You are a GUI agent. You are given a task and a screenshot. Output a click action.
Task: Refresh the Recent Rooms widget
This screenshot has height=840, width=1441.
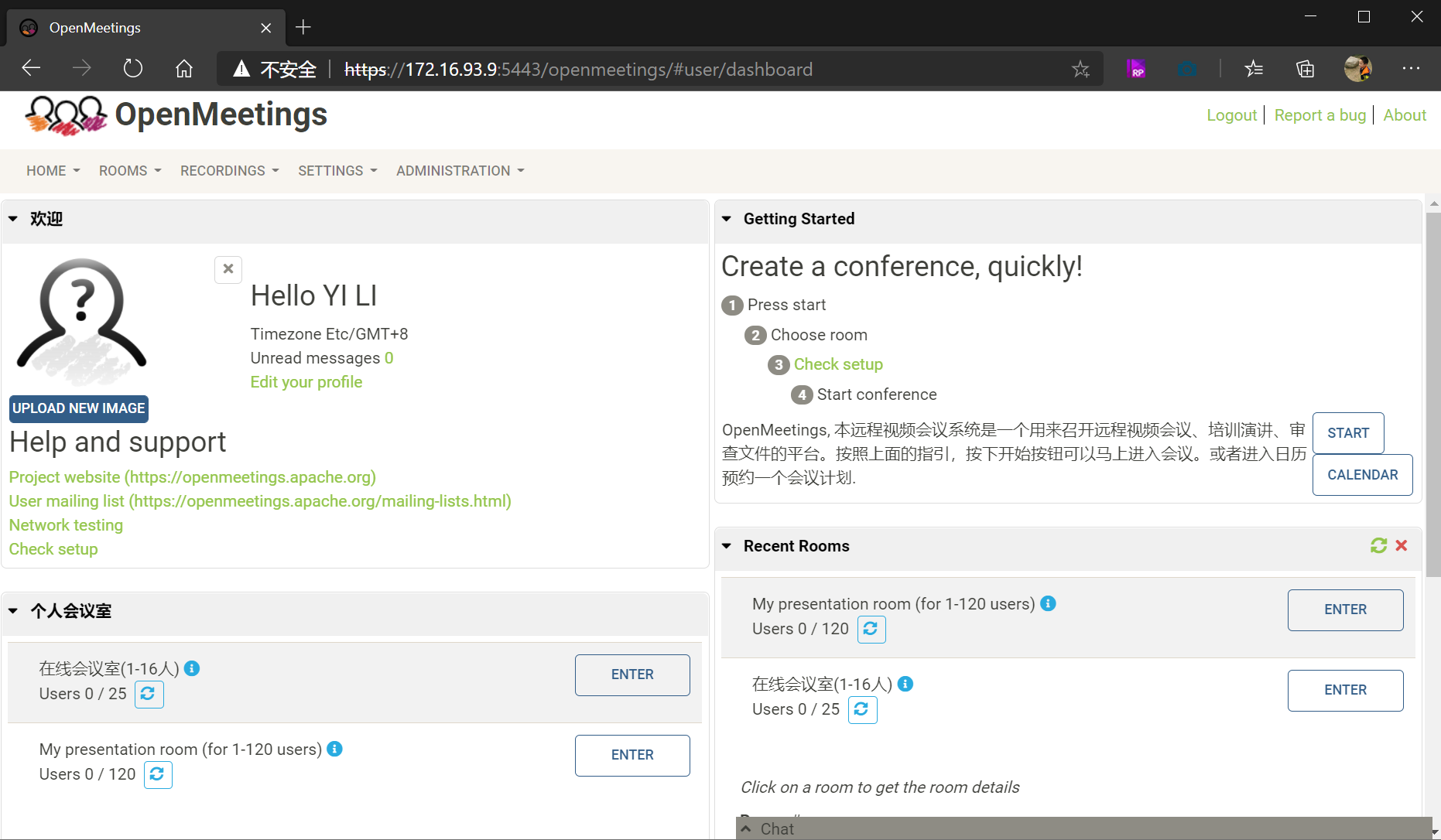pyautogui.click(x=1378, y=546)
